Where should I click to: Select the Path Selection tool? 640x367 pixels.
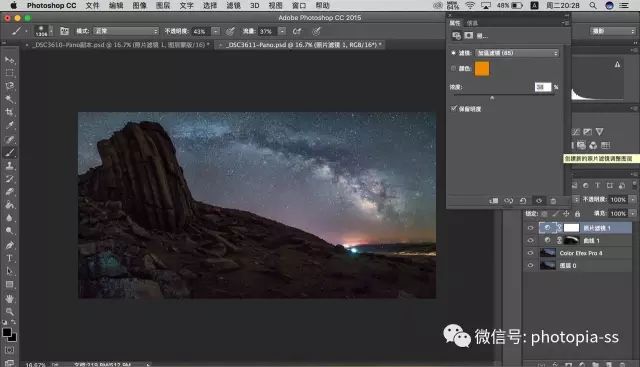[x=9, y=271]
